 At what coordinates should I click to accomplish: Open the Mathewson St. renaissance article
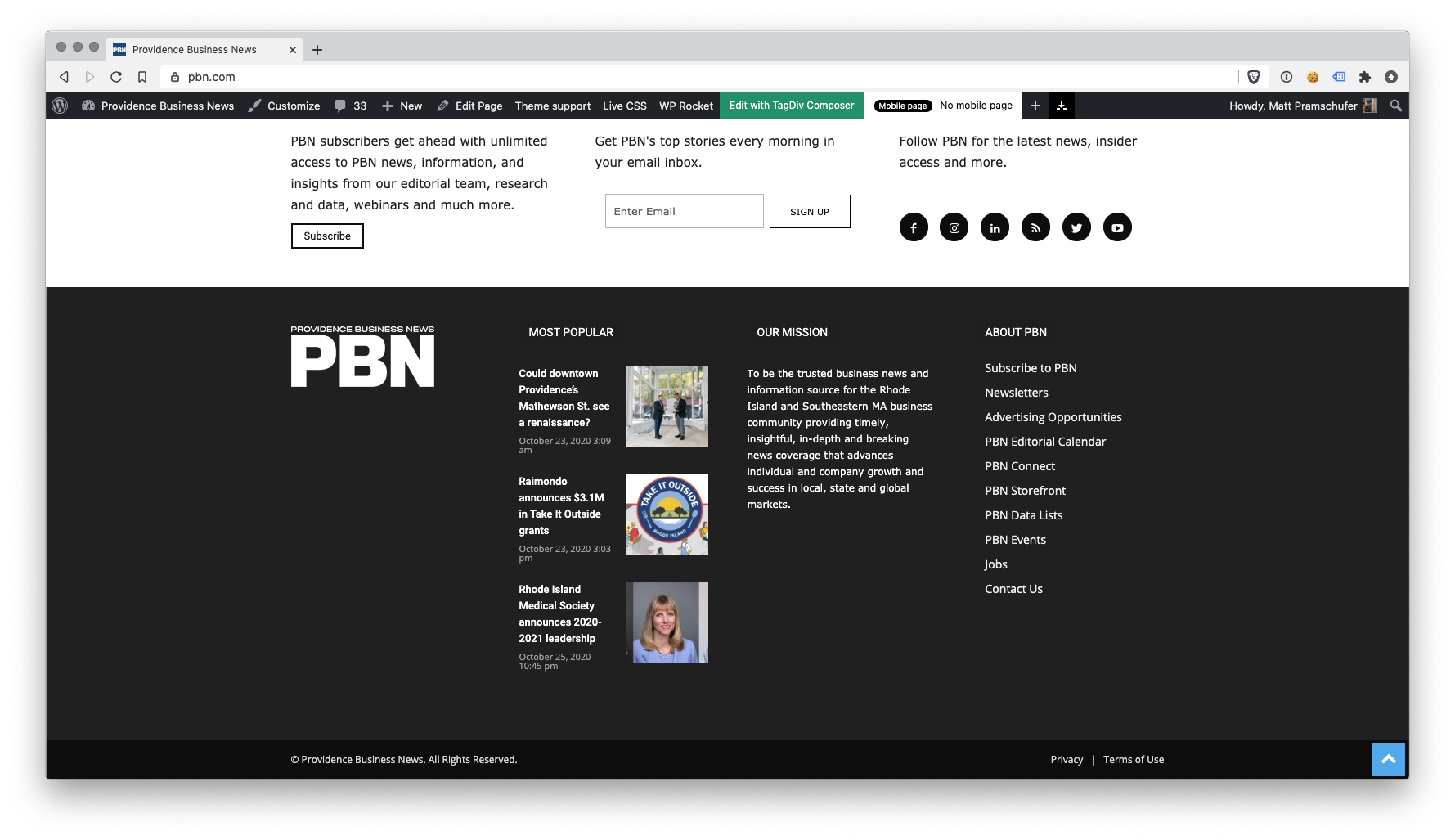point(564,398)
